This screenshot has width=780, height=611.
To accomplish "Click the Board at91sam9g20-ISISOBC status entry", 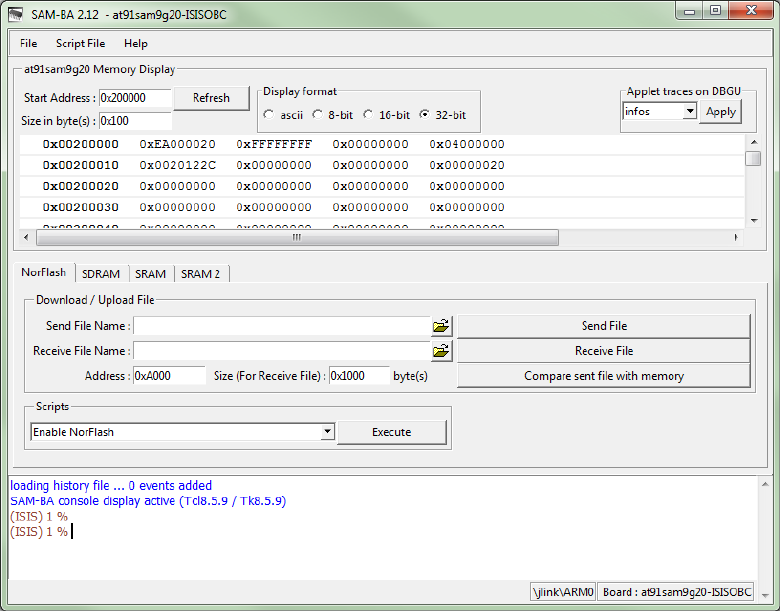I will 677,592.
